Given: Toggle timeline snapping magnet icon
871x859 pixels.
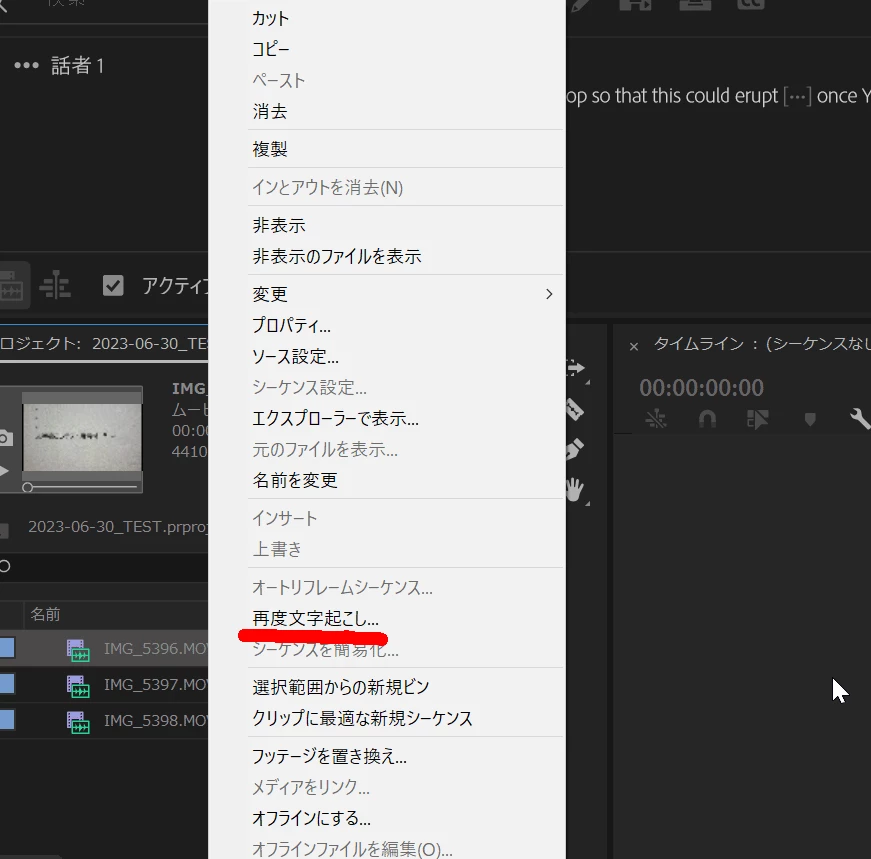Looking at the screenshot, I should pyautogui.click(x=707, y=419).
